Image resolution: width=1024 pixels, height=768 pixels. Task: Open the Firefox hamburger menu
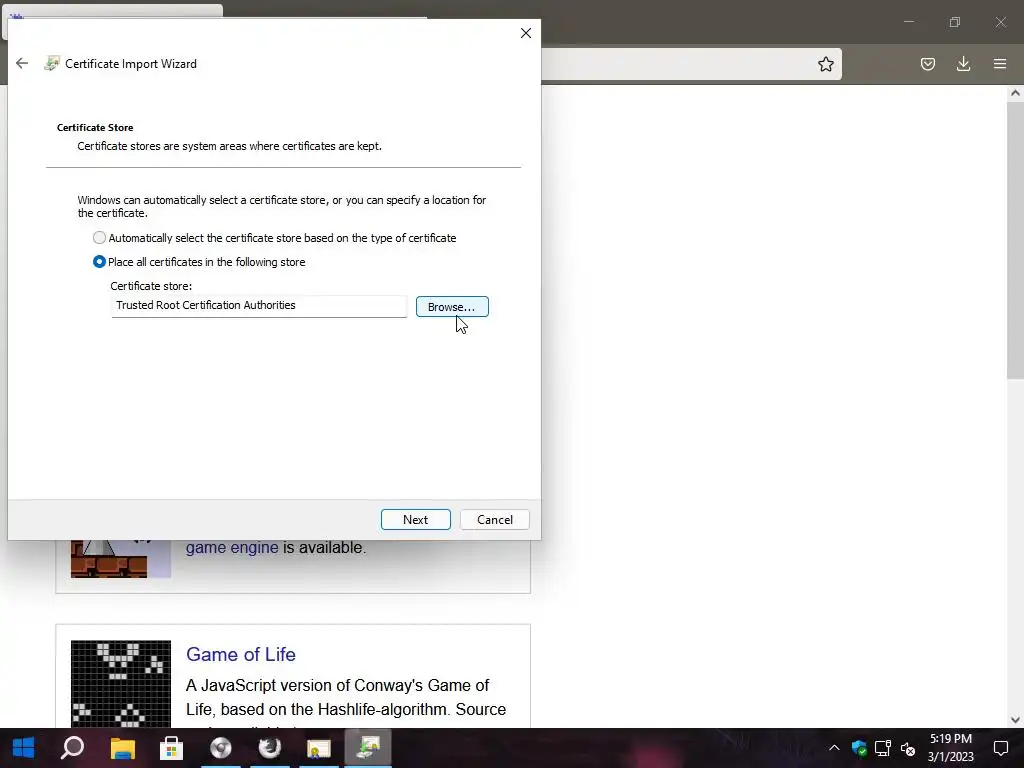coord(1000,64)
